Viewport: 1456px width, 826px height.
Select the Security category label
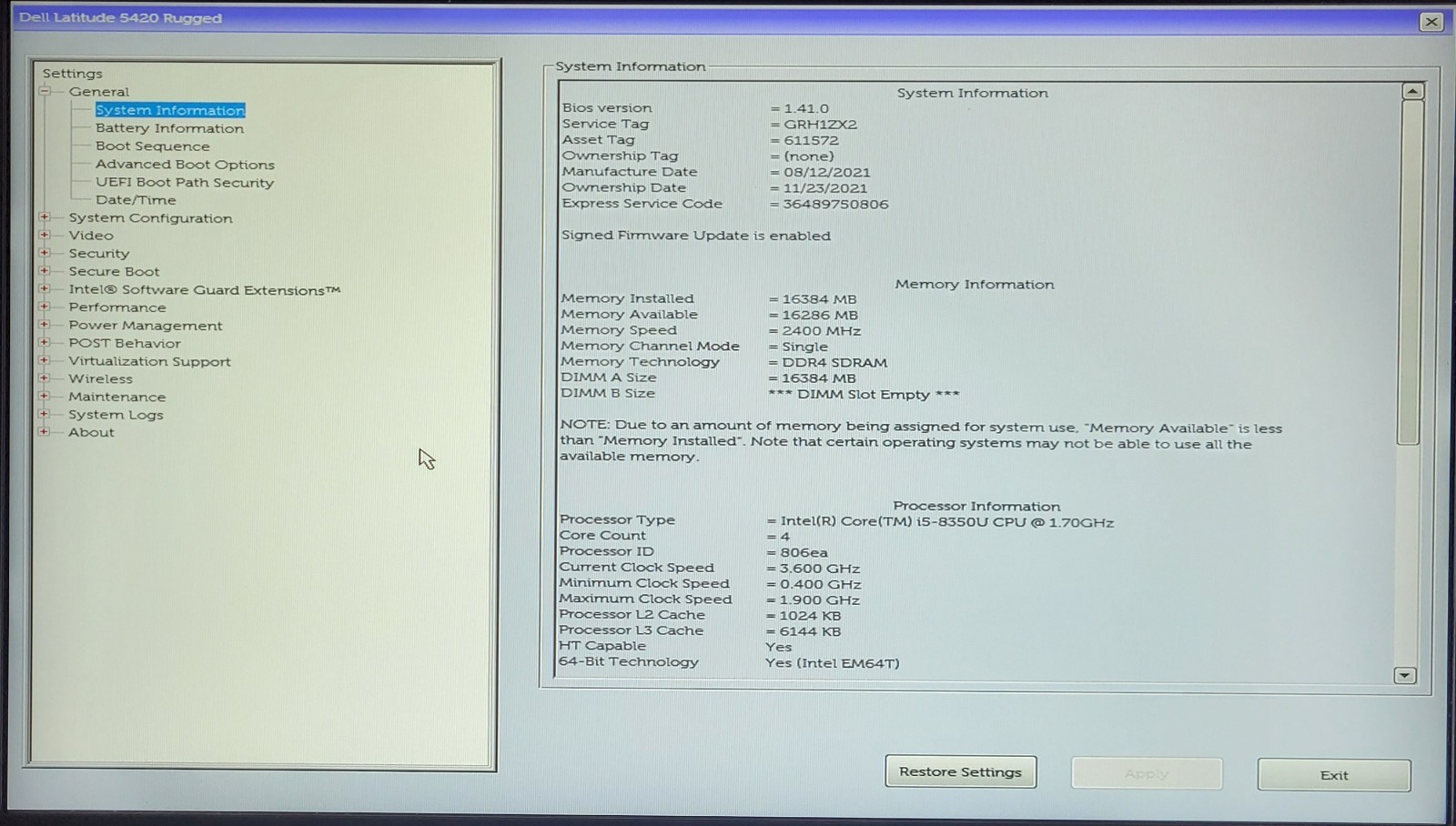[99, 254]
